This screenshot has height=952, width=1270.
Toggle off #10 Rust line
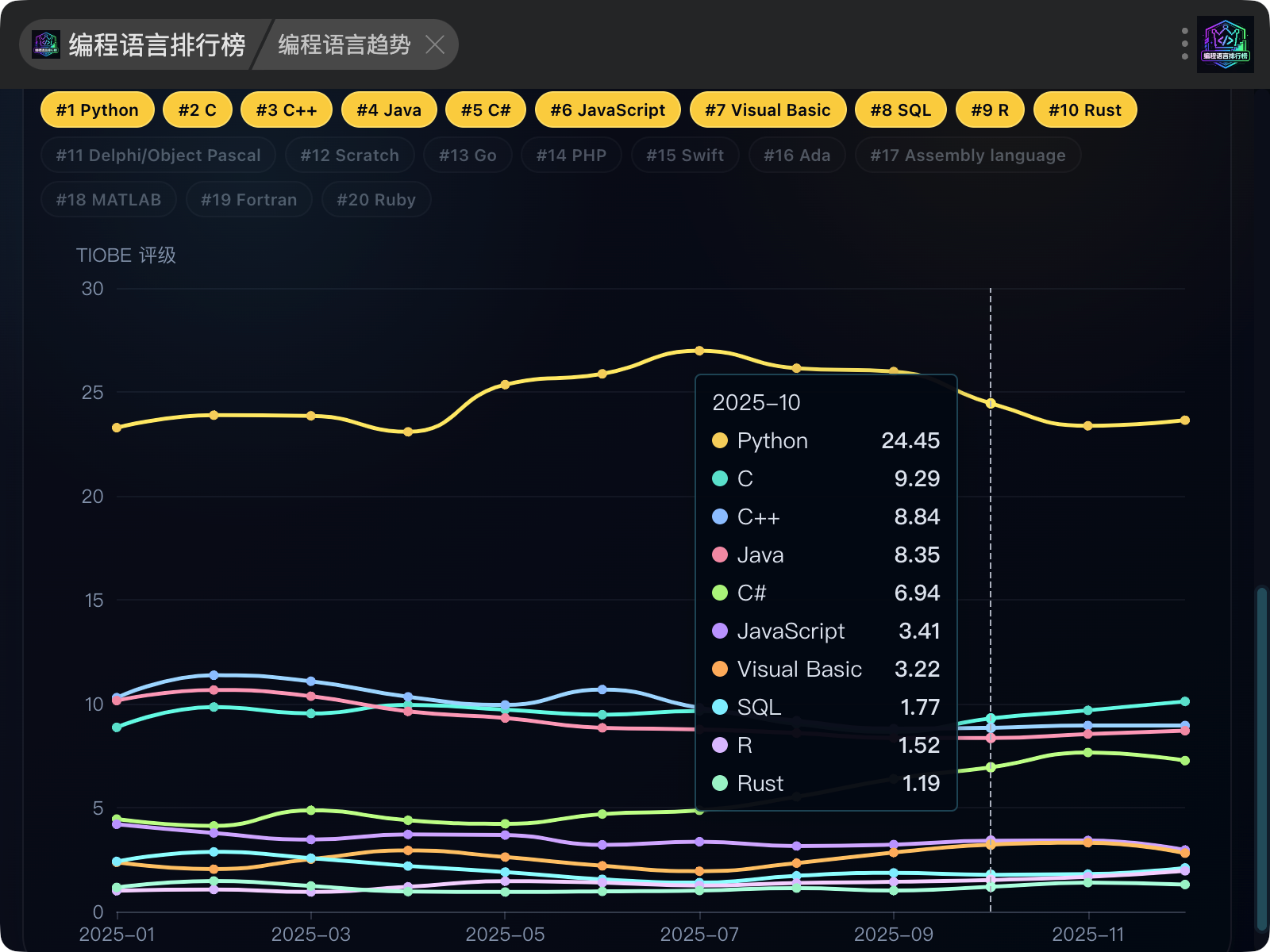point(1085,109)
